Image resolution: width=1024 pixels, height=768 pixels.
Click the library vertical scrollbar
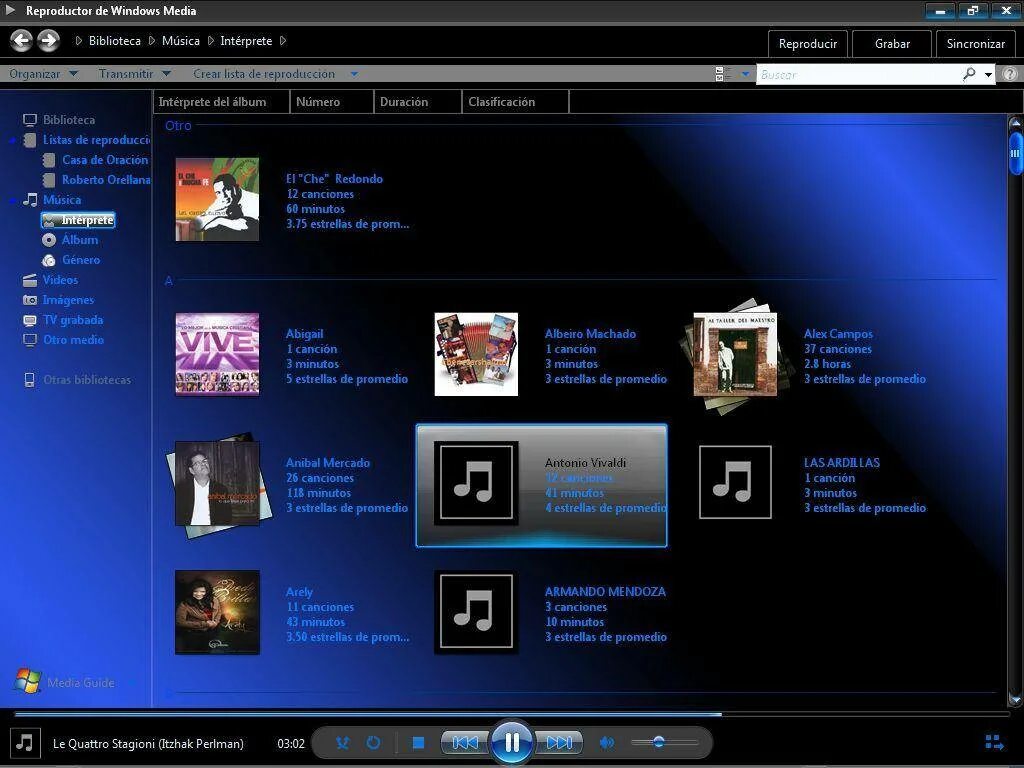tap(1015, 411)
